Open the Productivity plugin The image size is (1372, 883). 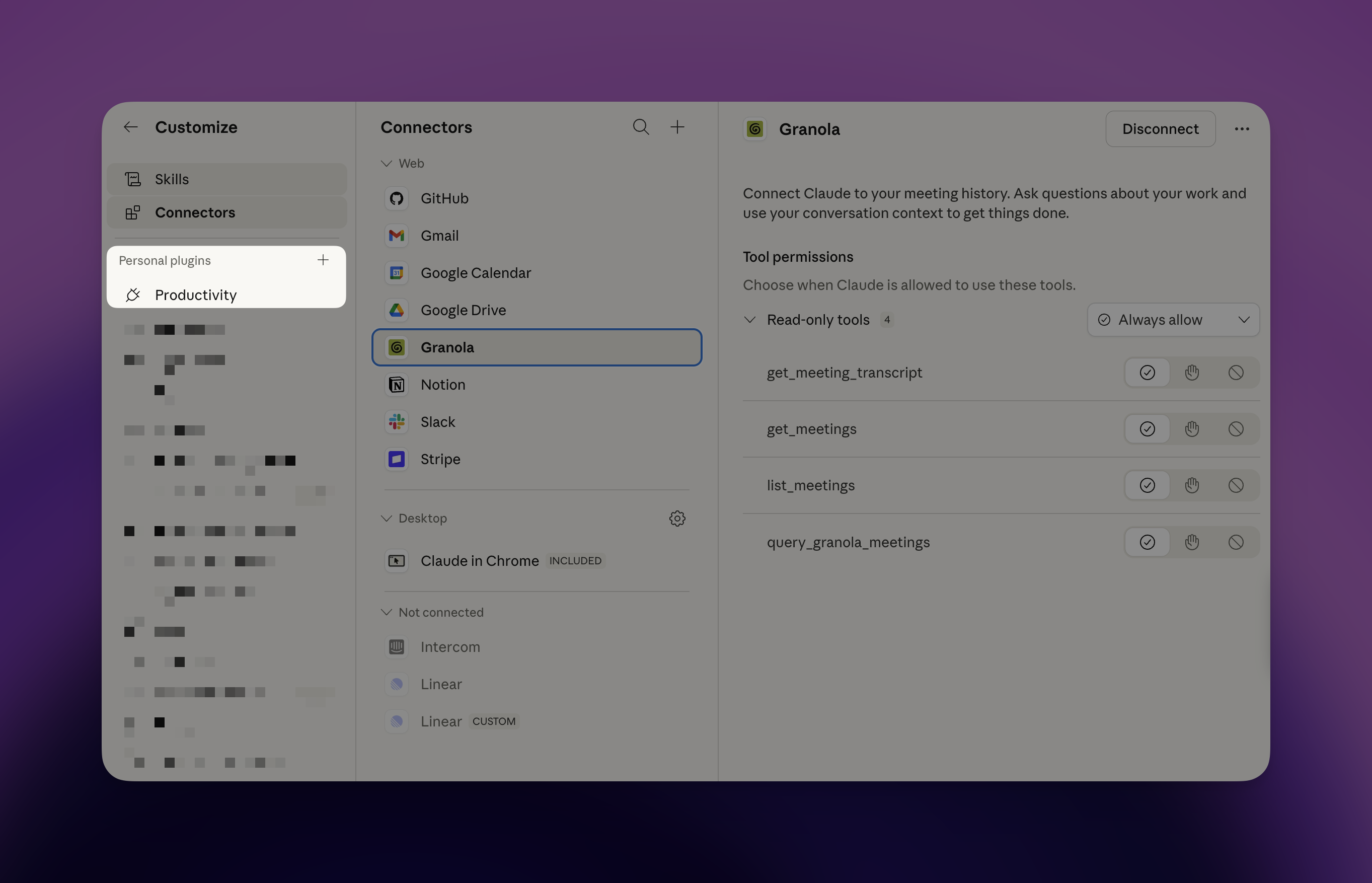195,295
